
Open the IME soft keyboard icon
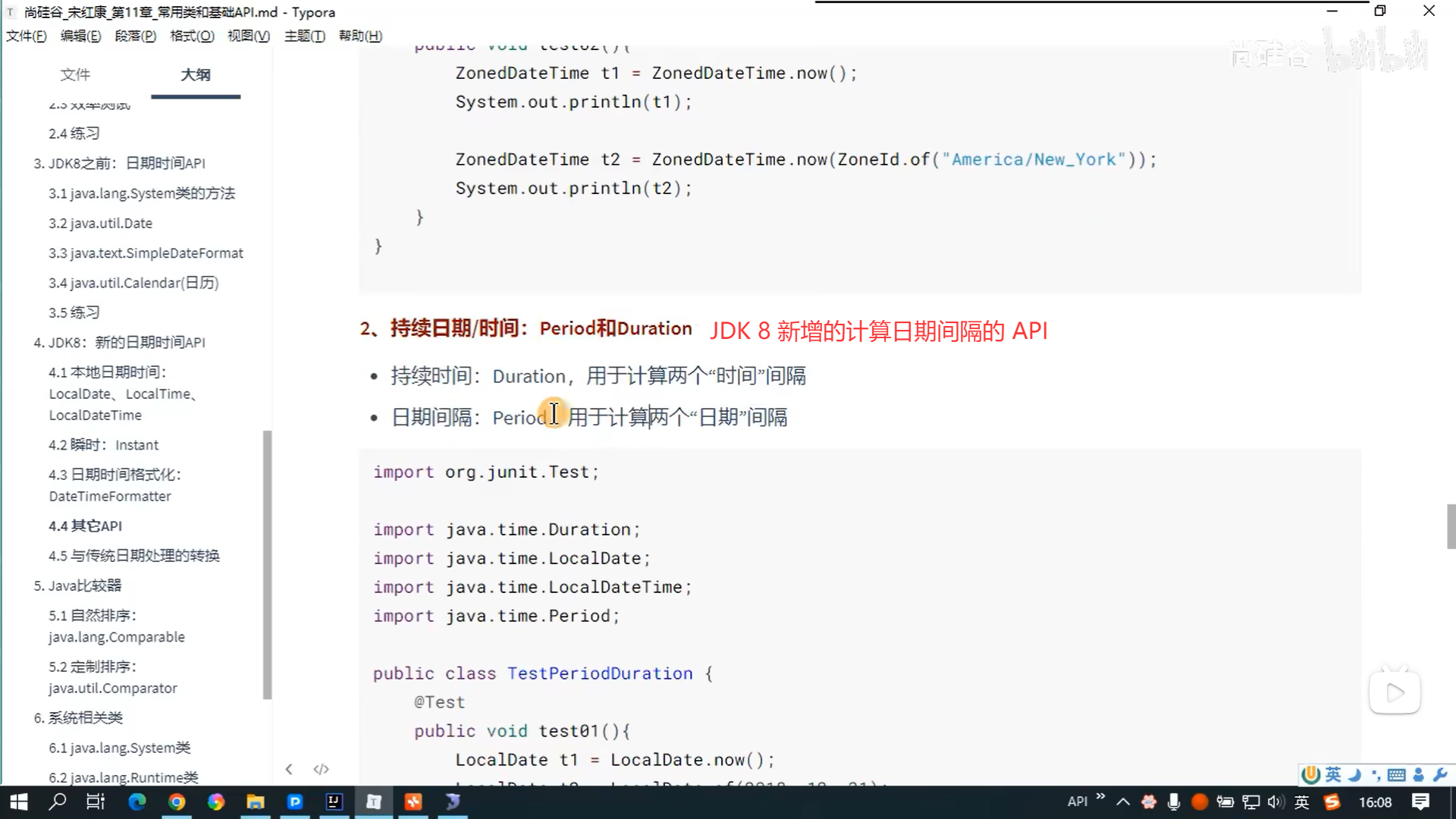1396,774
